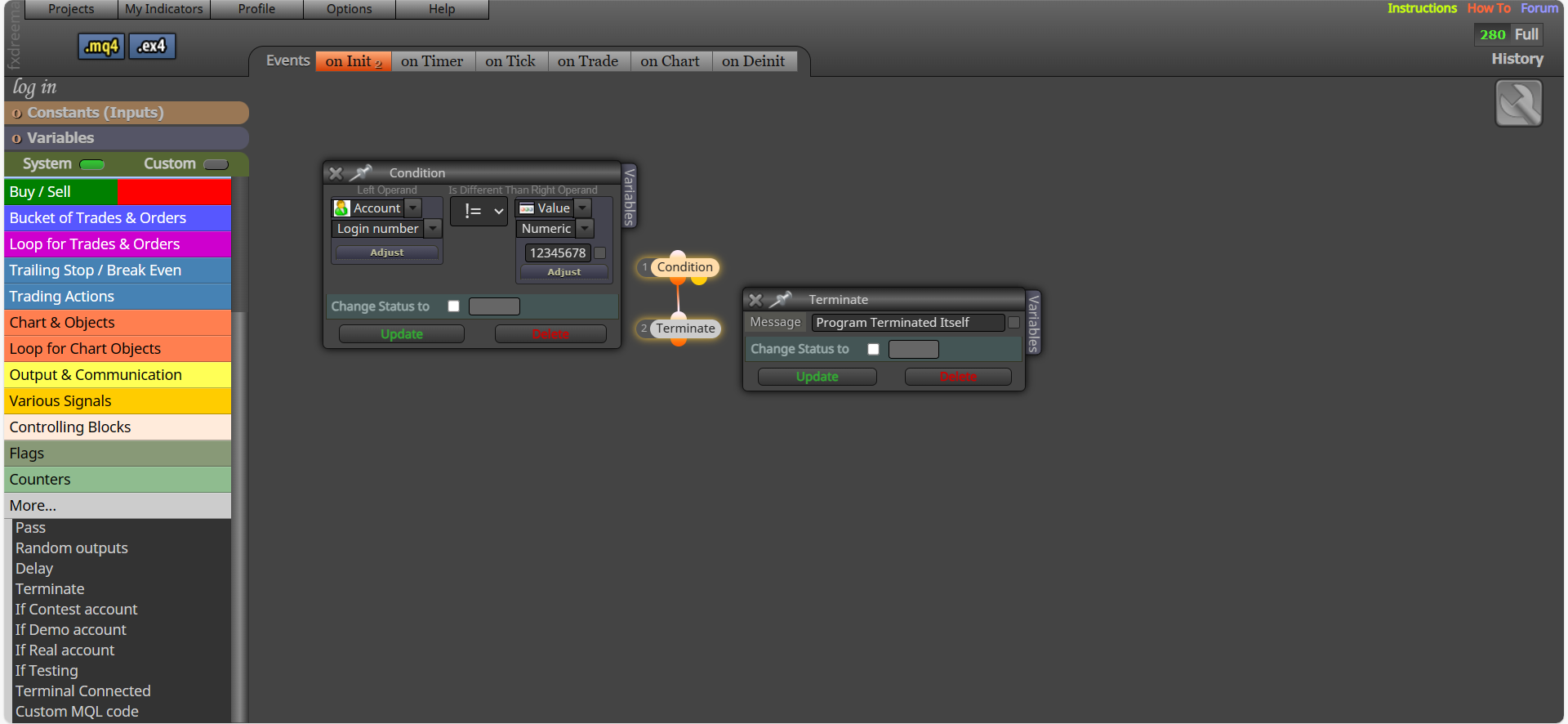The image size is (1568, 724).
Task: Export compiled .ex4 file
Action: (x=152, y=47)
